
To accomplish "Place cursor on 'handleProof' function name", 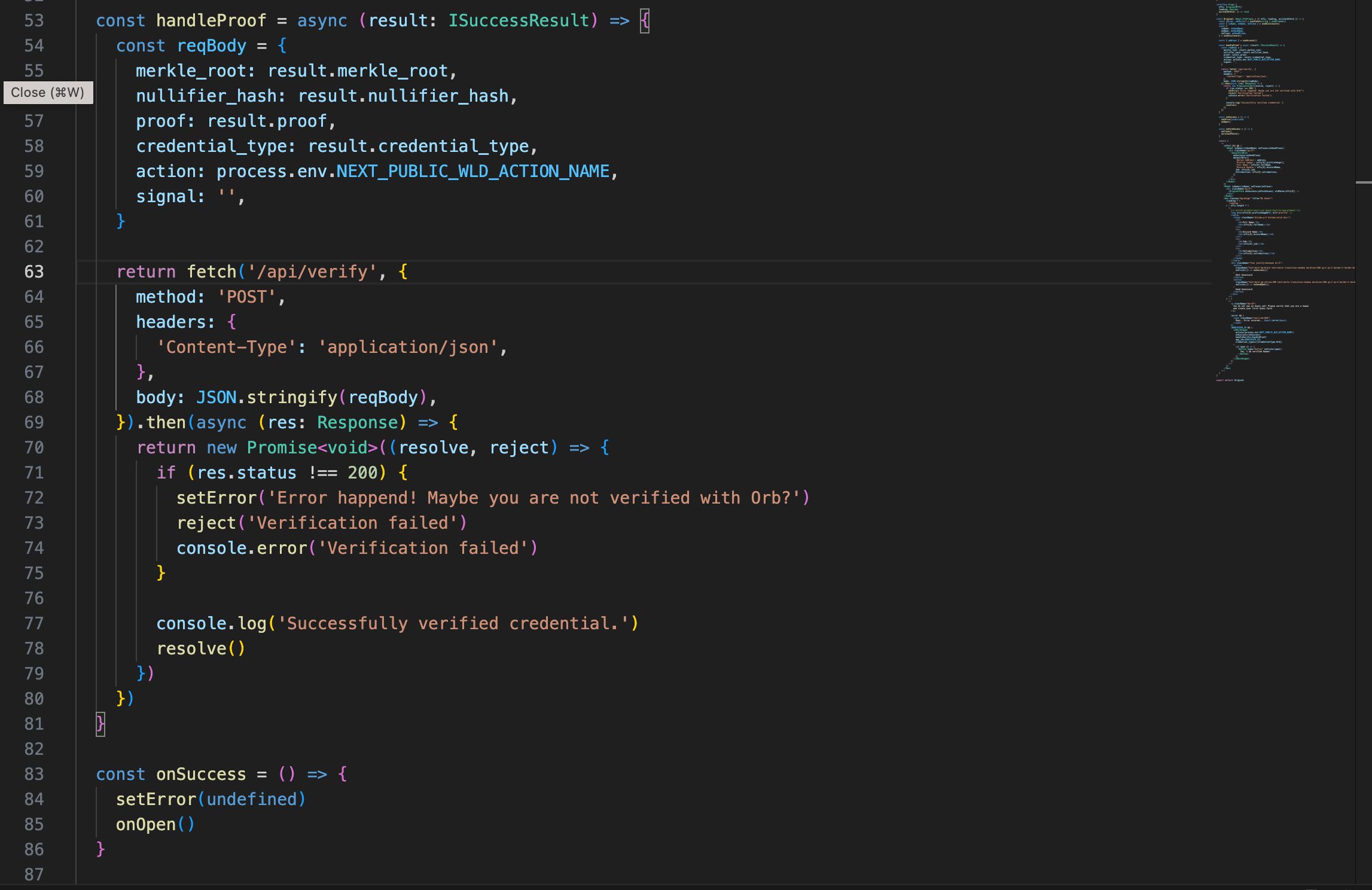I will coord(211,20).
